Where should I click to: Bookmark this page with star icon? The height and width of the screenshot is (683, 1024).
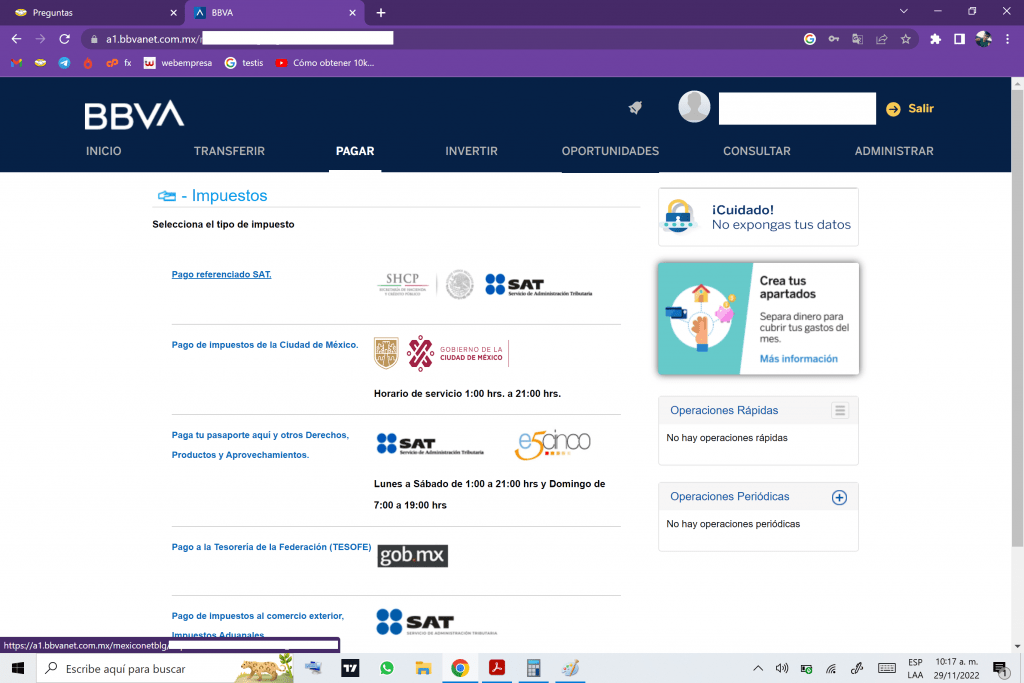coord(905,39)
